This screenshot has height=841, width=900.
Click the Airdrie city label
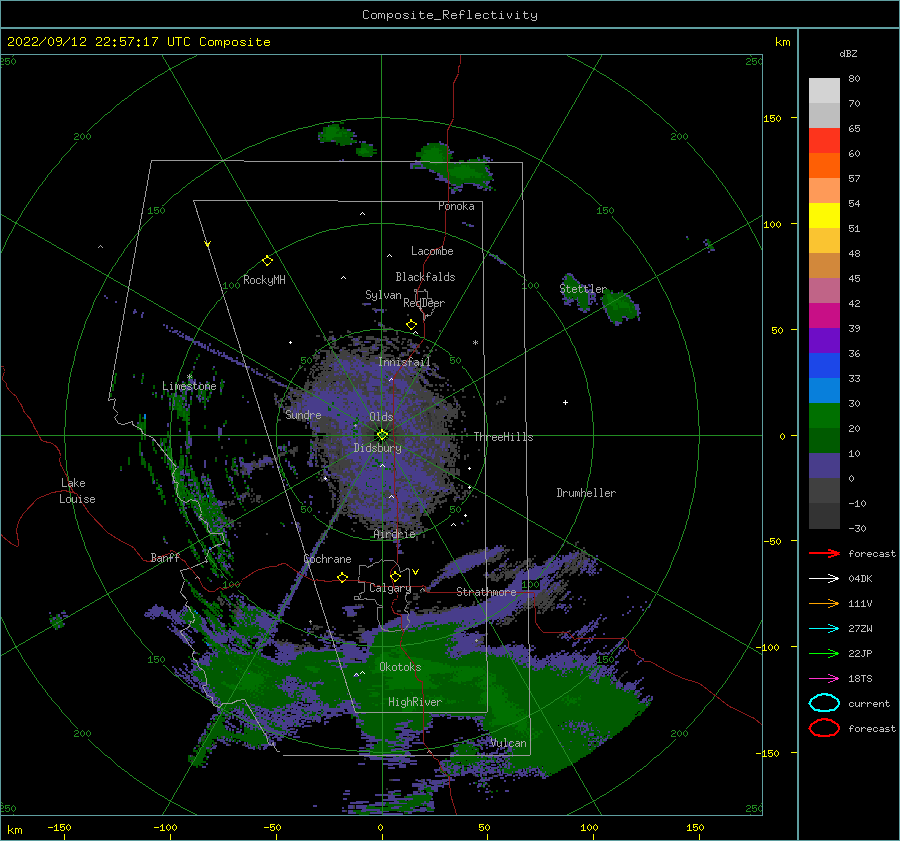point(394,534)
